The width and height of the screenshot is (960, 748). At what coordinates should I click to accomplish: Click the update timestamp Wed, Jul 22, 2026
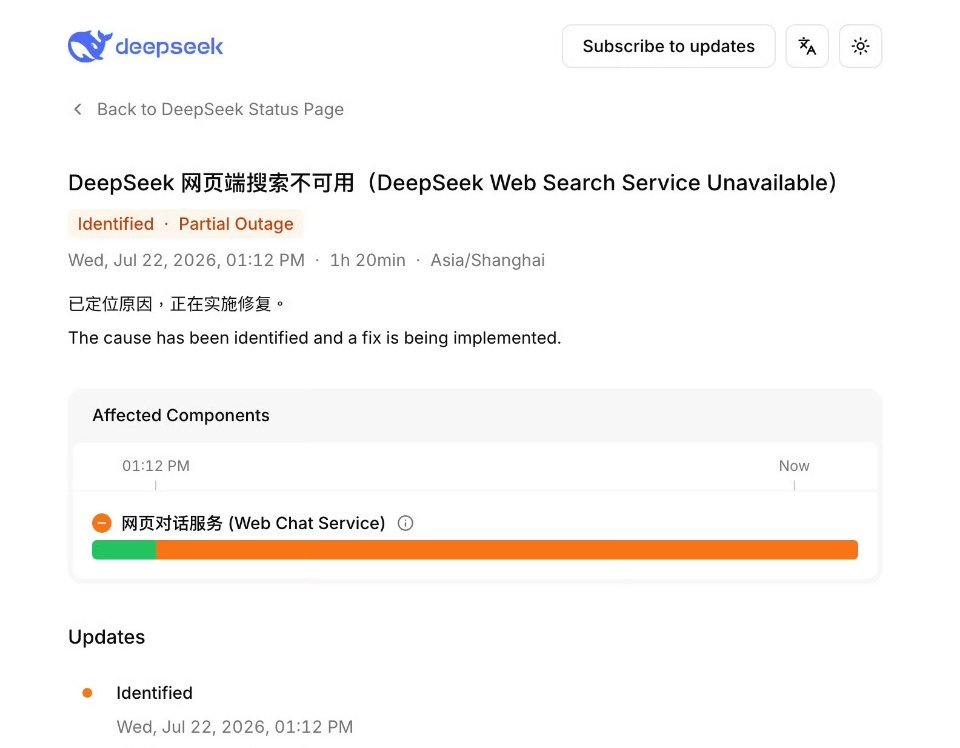tap(234, 727)
